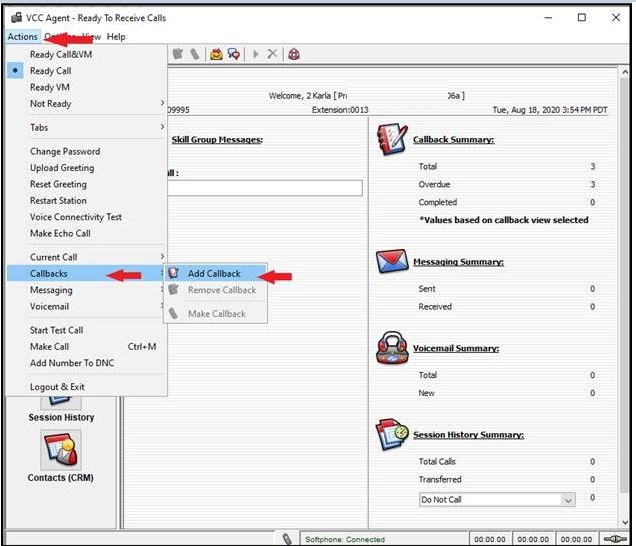Screen dimensions: 636x546
Task: Click the chat bubbles toolbar icon
Action: (x=233, y=54)
